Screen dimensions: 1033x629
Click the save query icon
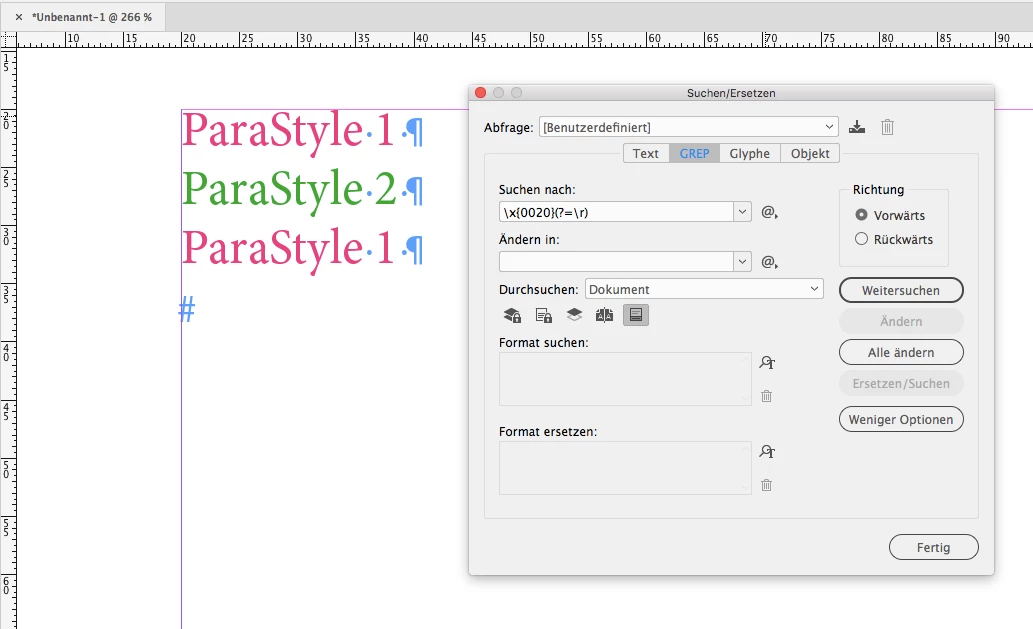(x=856, y=127)
